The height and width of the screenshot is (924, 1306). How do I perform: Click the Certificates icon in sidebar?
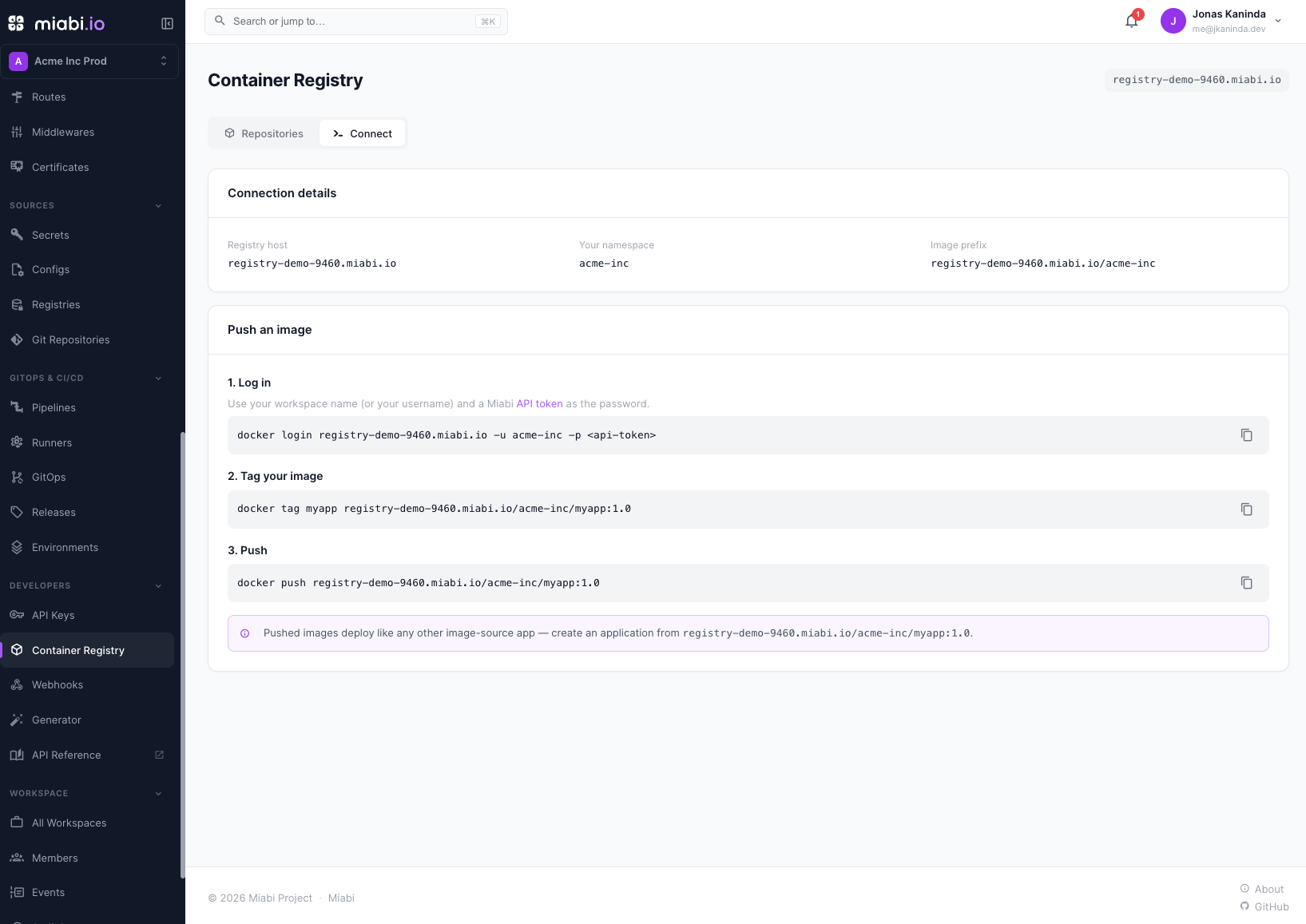[x=17, y=167]
